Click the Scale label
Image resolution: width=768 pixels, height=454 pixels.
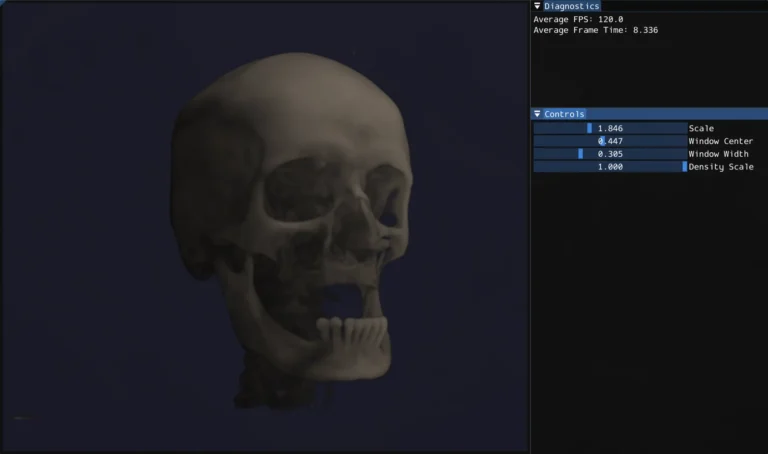pyautogui.click(x=701, y=128)
